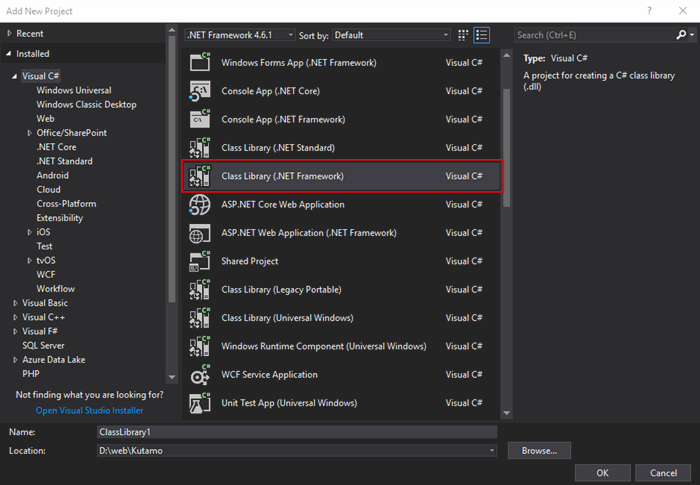Select WCF category
The image size is (700, 485).
[46, 275]
